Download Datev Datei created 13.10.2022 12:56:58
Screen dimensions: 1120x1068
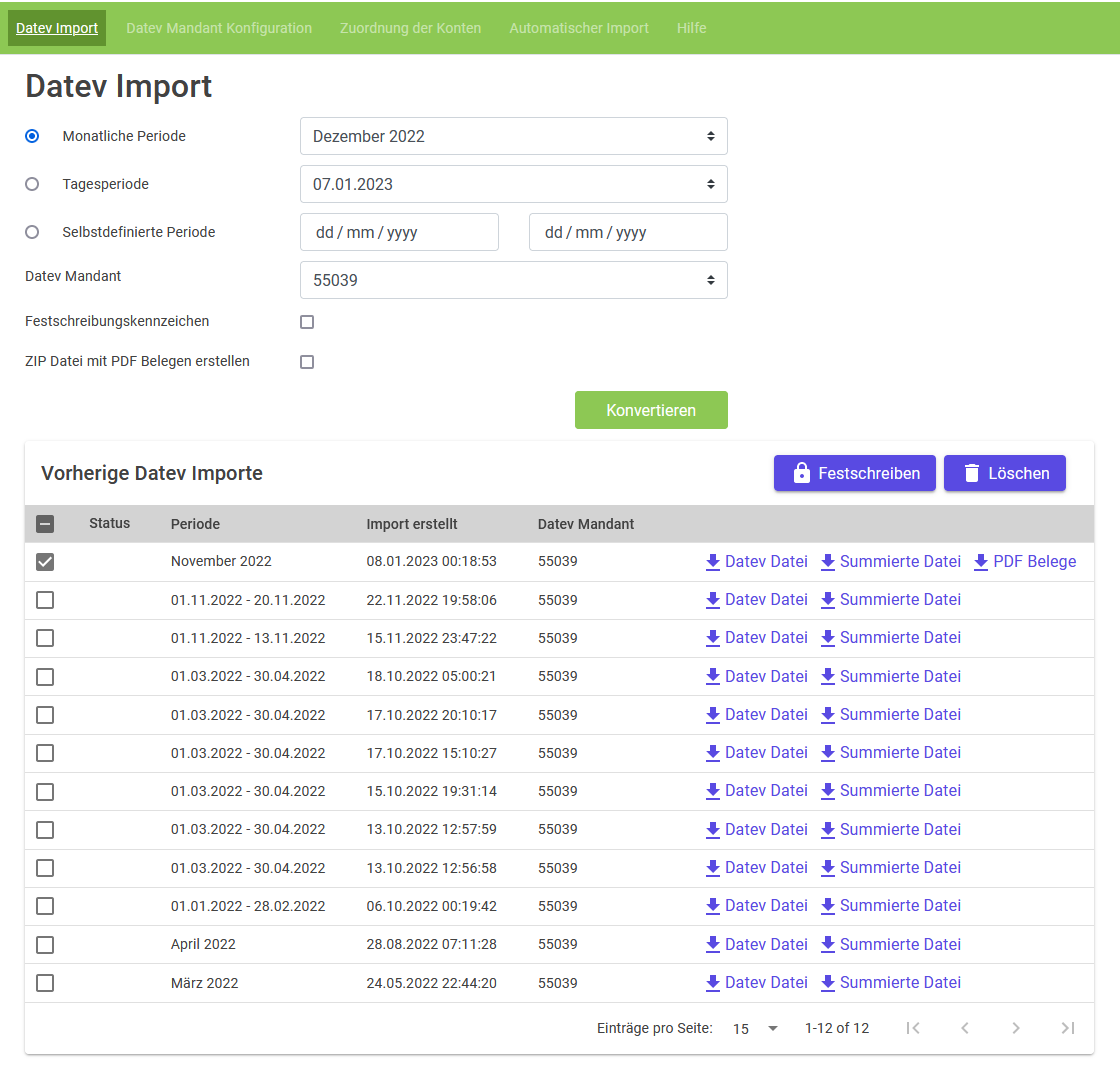756,868
